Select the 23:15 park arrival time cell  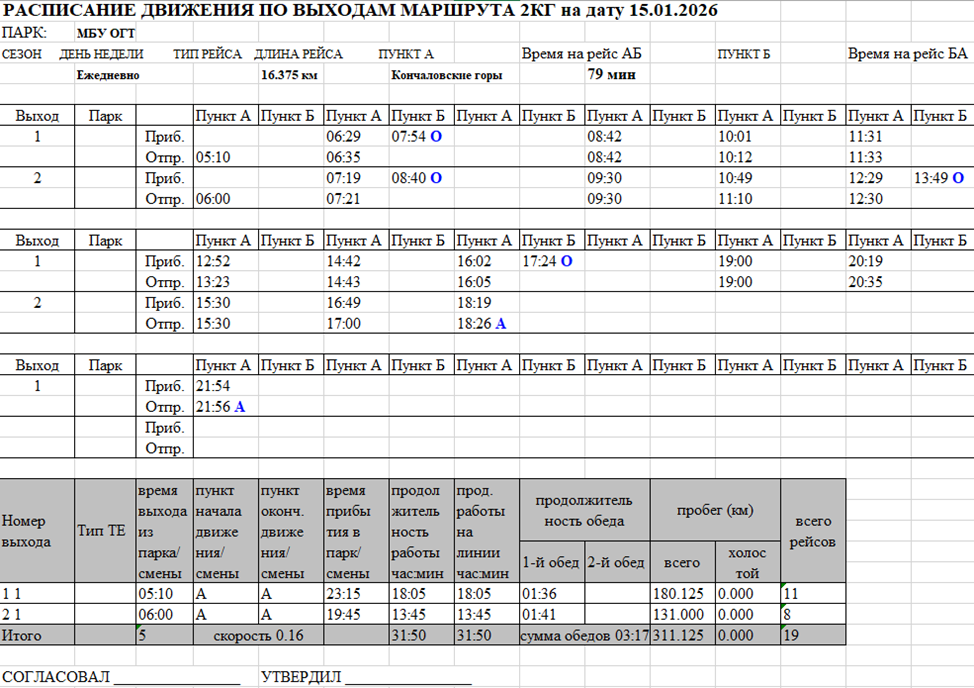(x=355, y=594)
